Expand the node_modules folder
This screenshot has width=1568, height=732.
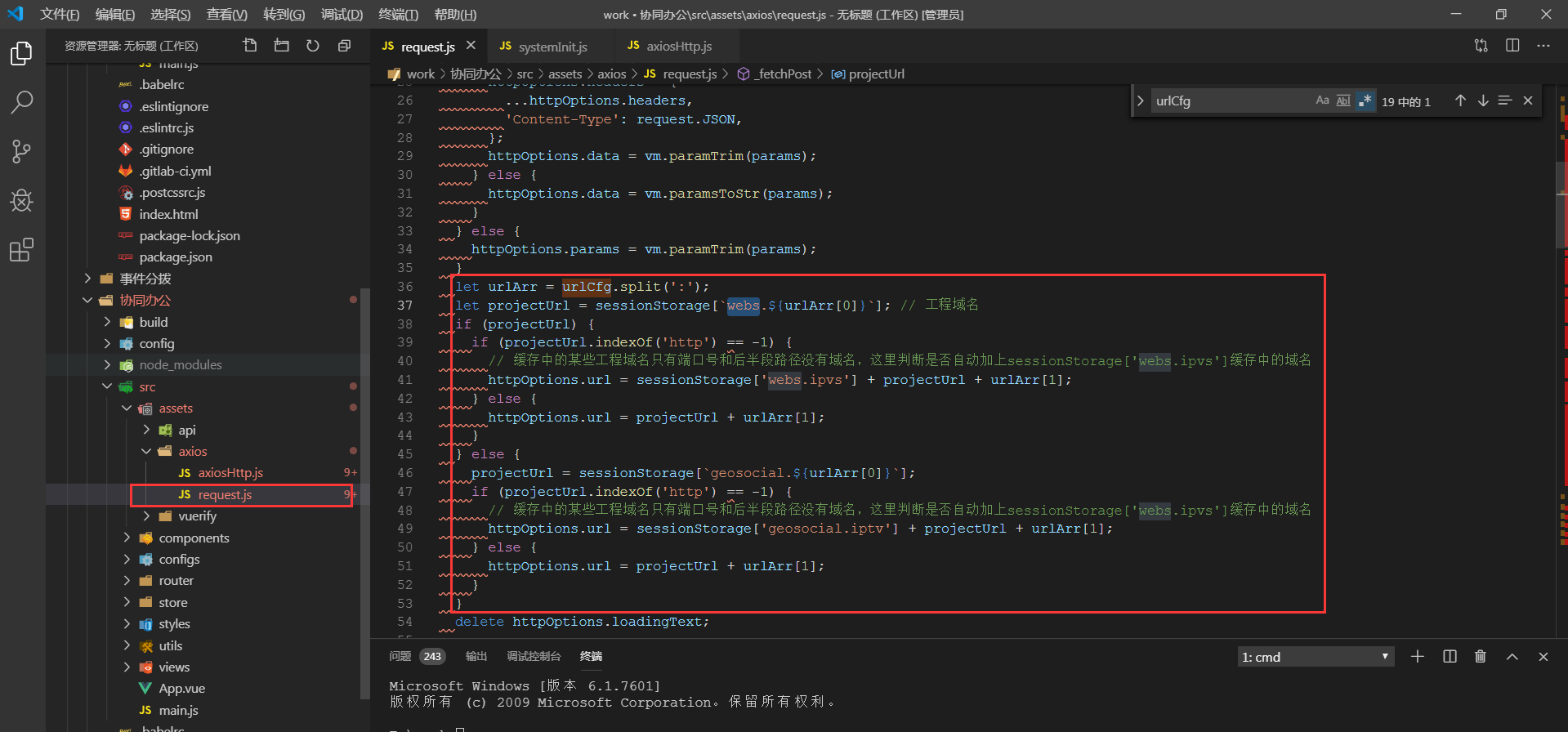pyautogui.click(x=181, y=365)
